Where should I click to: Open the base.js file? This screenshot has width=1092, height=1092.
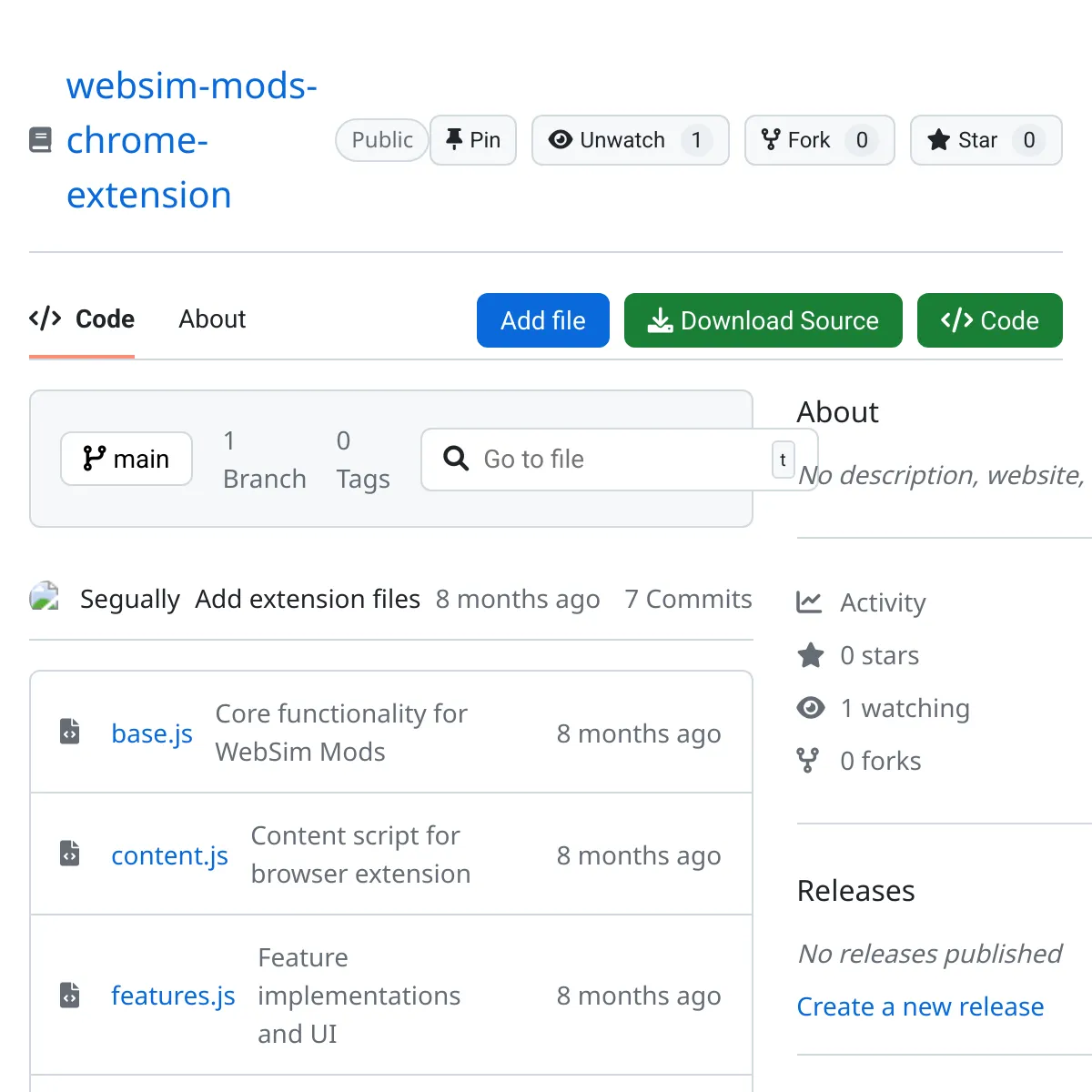click(152, 733)
